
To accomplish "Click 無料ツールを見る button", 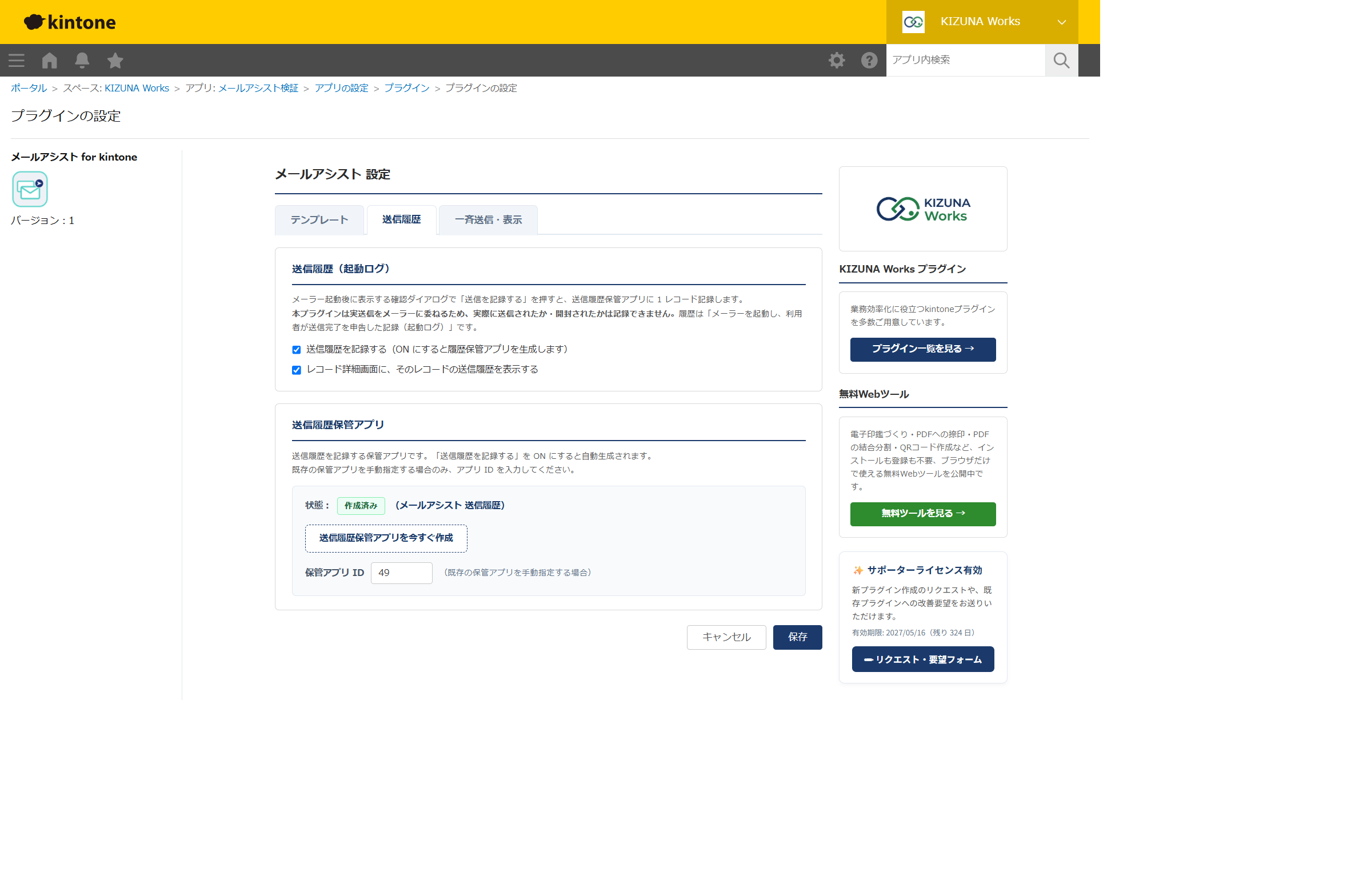I will [923, 514].
